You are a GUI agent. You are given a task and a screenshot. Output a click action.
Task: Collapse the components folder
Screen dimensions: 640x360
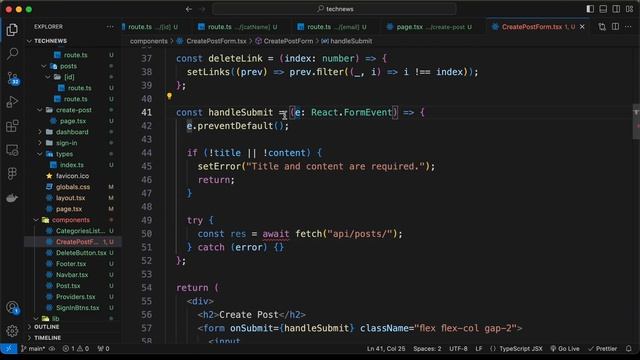(36, 220)
